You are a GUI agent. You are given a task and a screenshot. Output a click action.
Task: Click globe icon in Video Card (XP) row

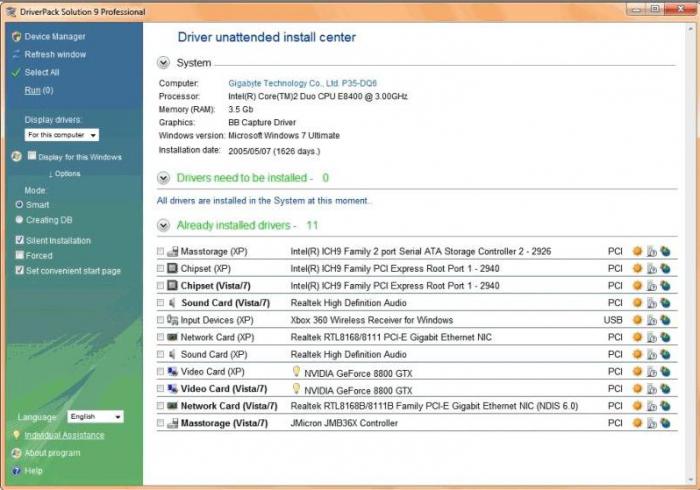[x=666, y=371]
